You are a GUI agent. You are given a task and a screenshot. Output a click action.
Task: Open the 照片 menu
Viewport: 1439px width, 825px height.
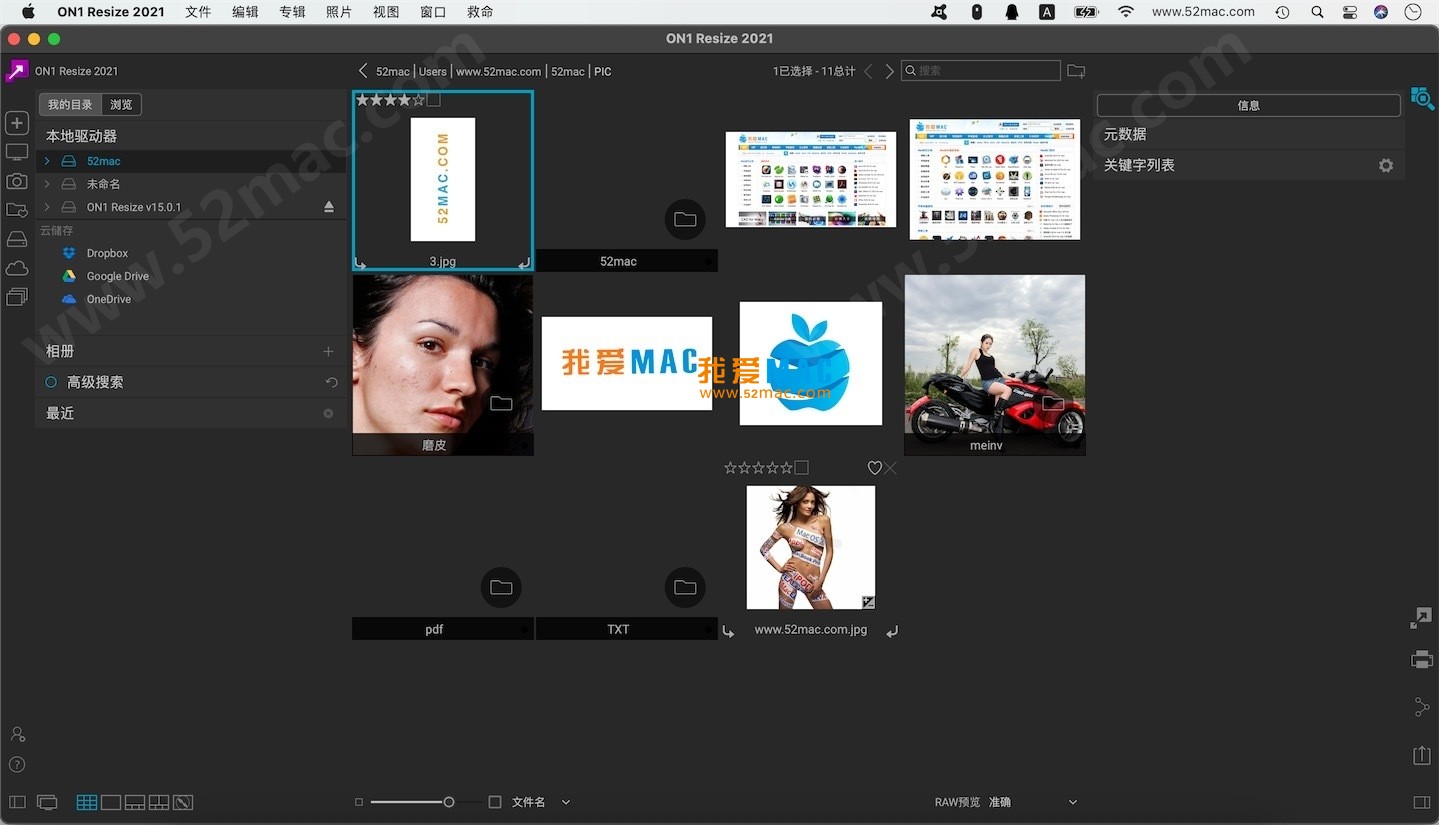point(339,12)
